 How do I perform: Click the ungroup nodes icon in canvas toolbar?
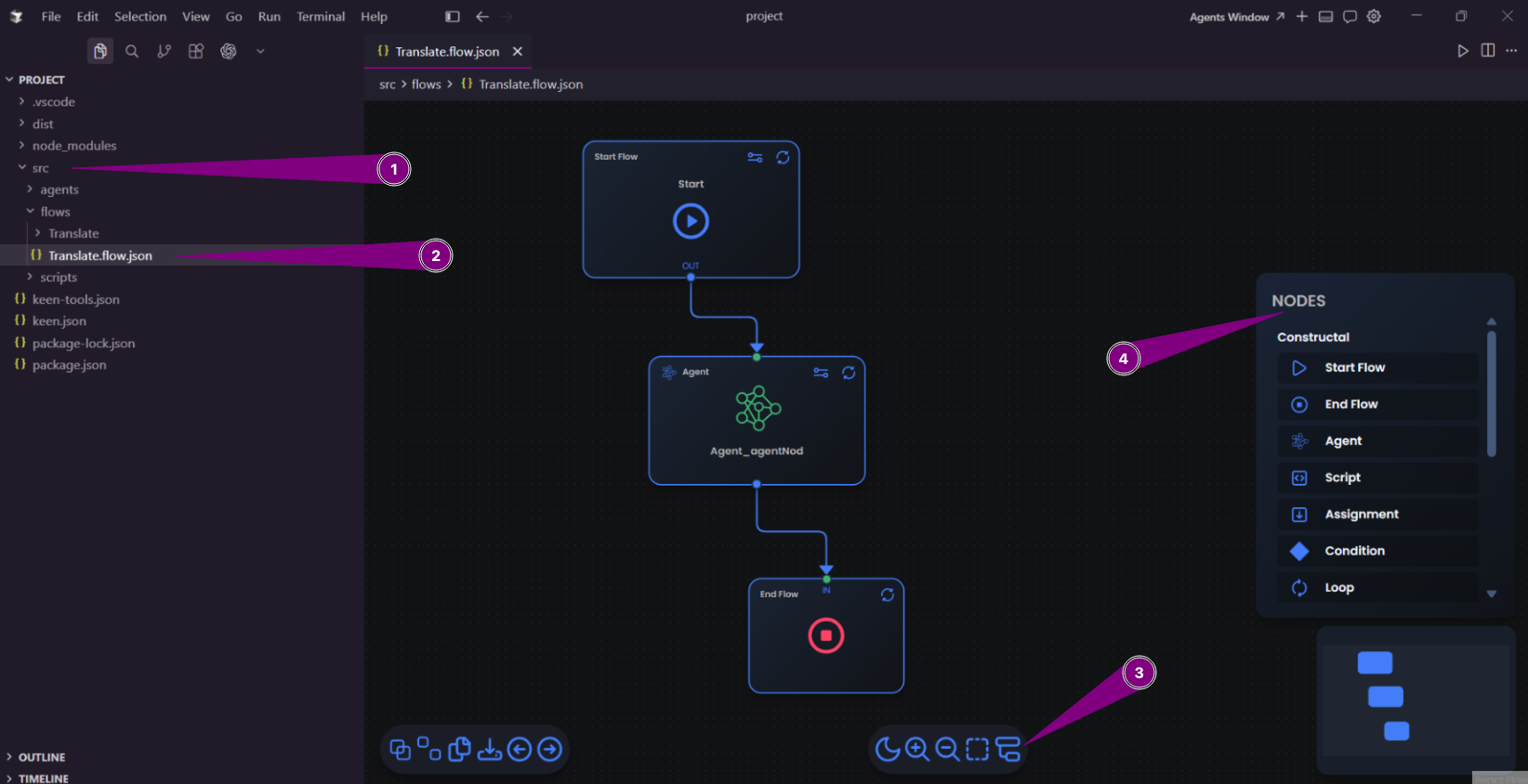pyautogui.click(x=429, y=749)
